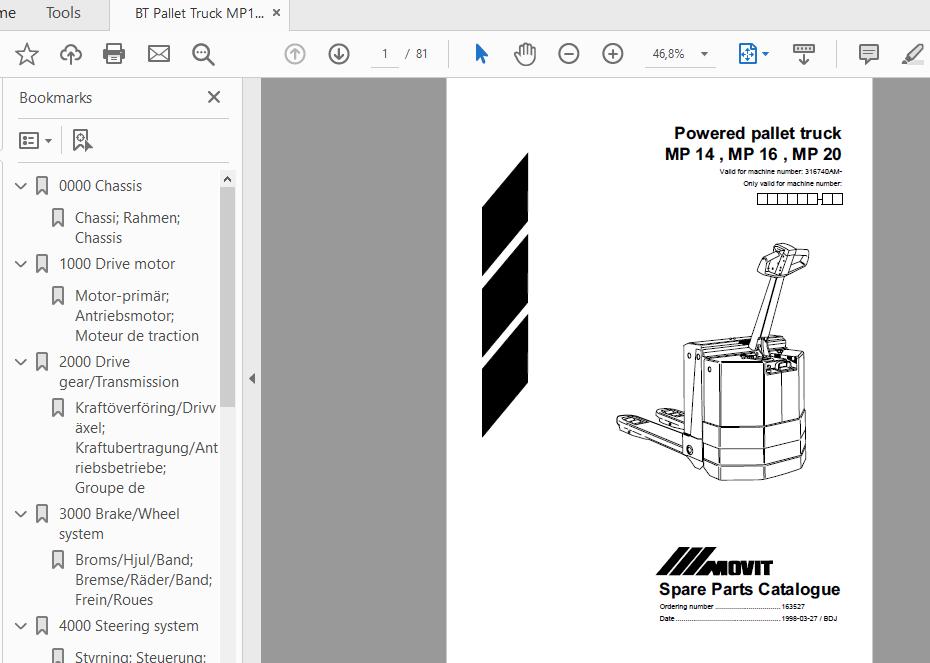This screenshot has height=663, width=930.
Task: Click the bookmark icon beside Motor-primär
Action: [58, 295]
